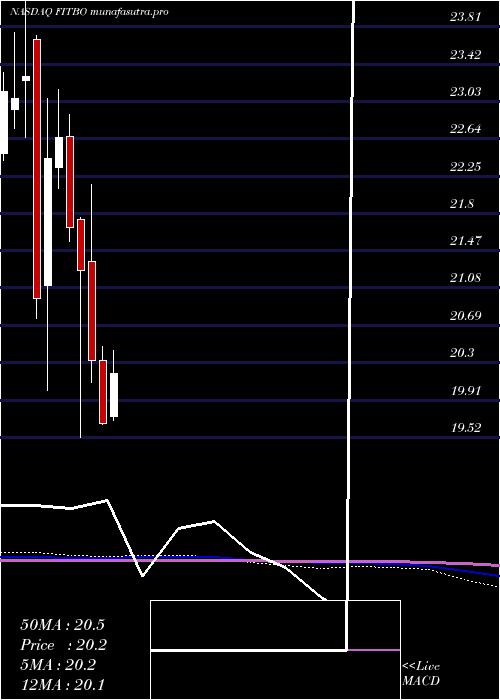Click the 22.64 price axis label
Screen dimensions: 500x700
click(x=466, y=129)
